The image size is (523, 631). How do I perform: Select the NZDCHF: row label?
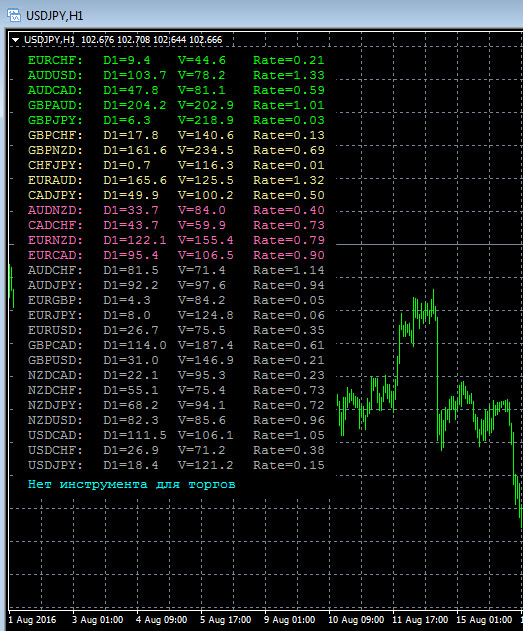click(x=55, y=390)
